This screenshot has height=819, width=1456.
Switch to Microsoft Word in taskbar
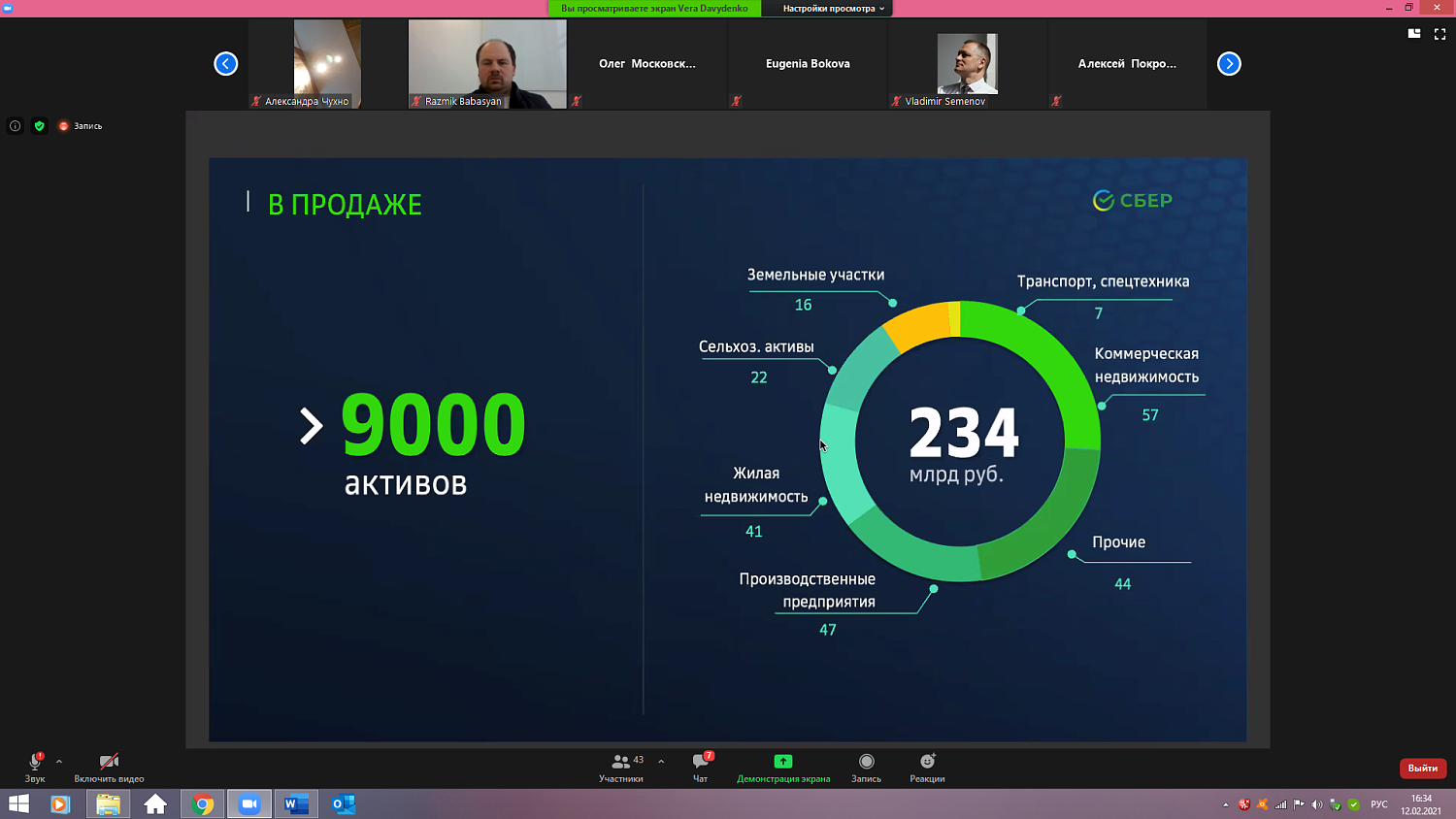pyautogui.click(x=296, y=804)
